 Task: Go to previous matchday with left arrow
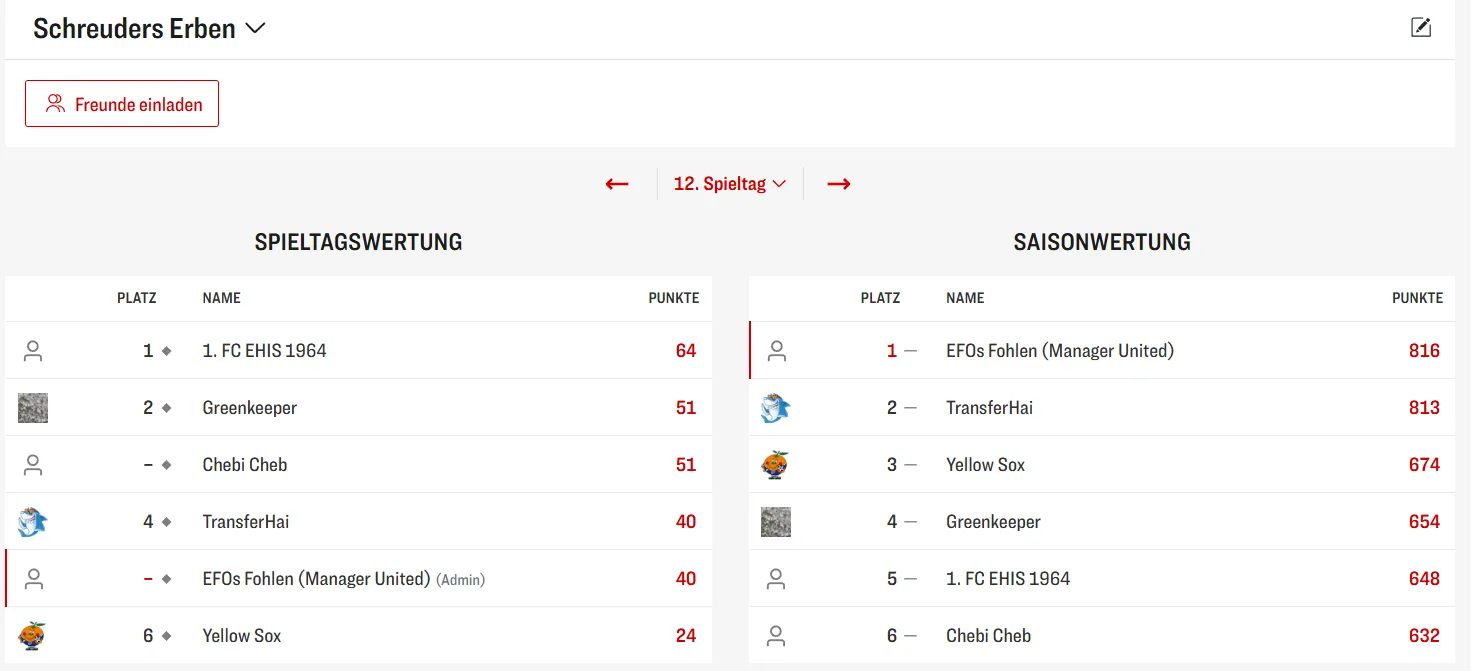coord(617,184)
